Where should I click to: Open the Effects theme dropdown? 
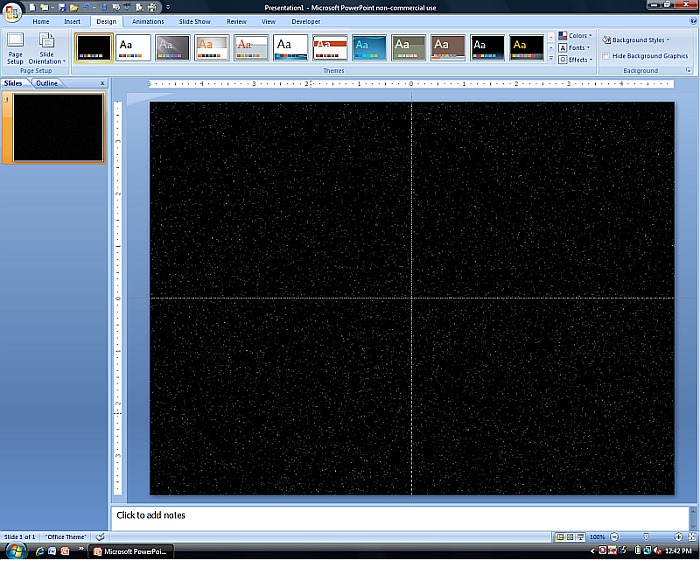coord(576,60)
